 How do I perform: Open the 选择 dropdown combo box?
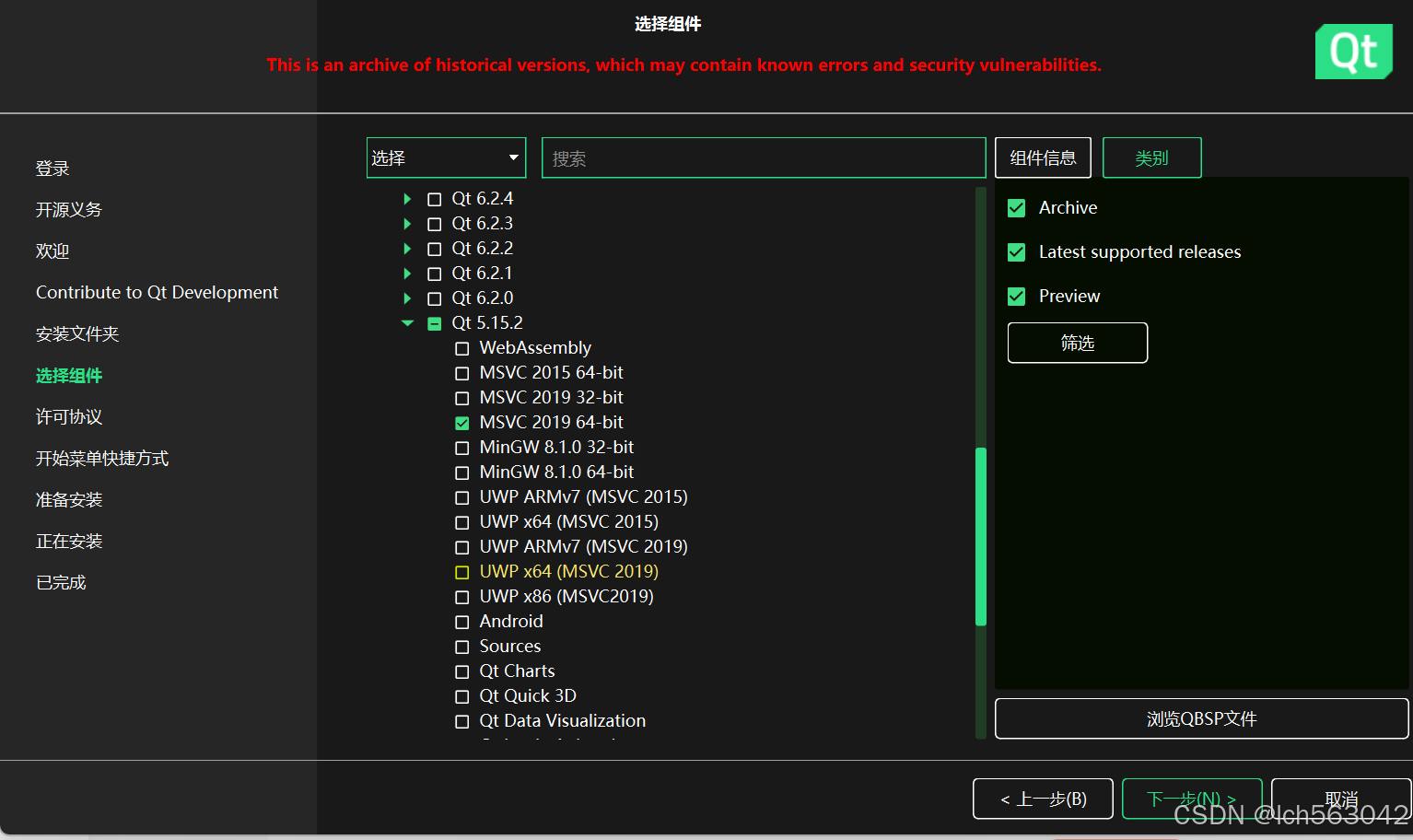tap(446, 157)
